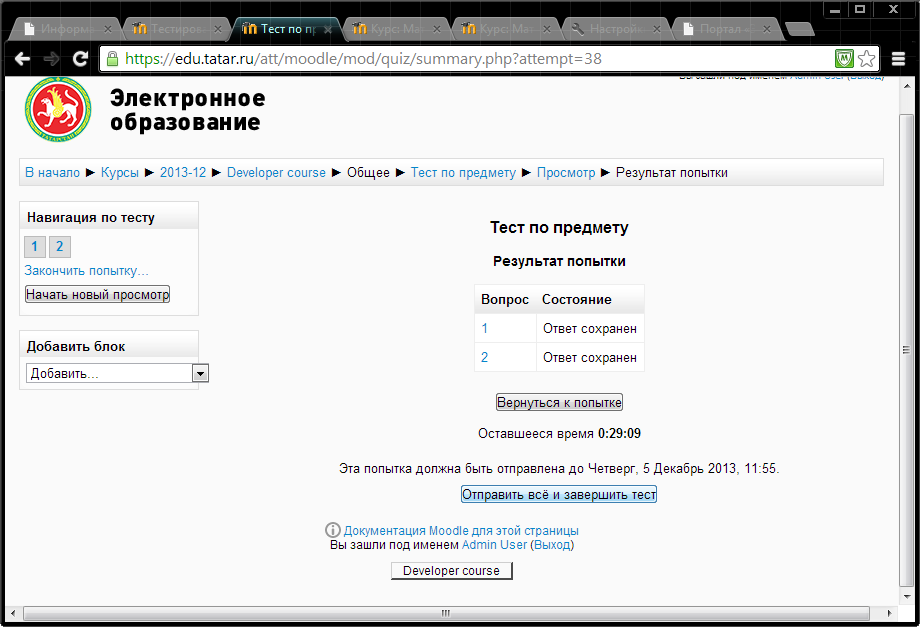Open question 2 in results table
Screen dimensions: 920x627
pyautogui.click(x=485, y=357)
